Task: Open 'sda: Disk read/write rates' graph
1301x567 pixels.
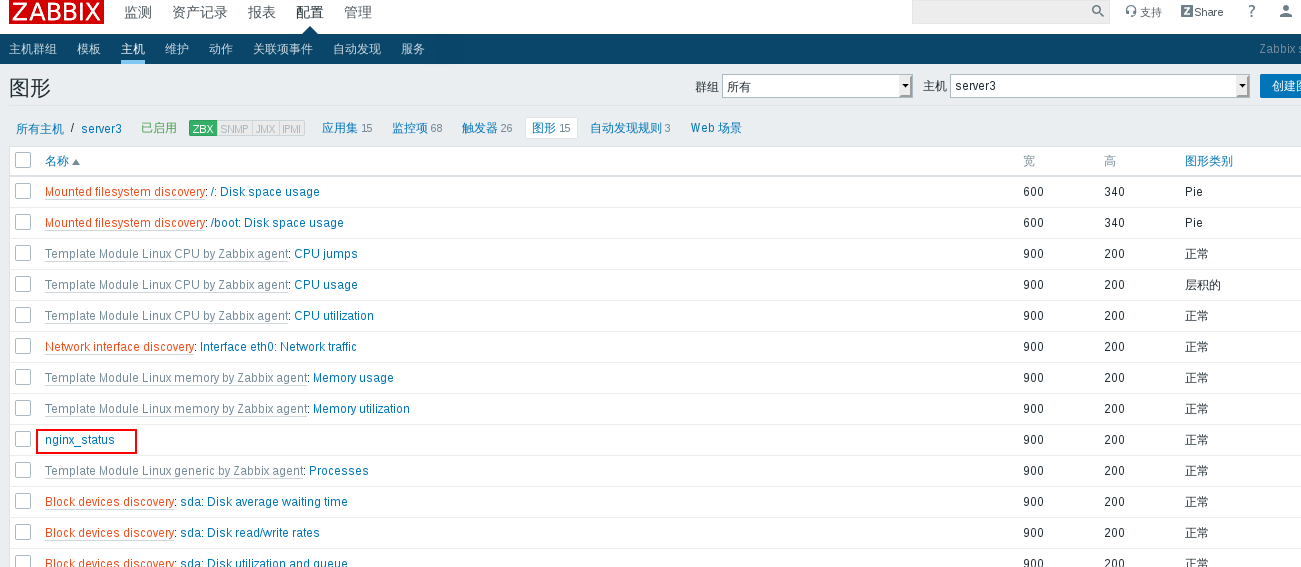Action: click(250, 533)
